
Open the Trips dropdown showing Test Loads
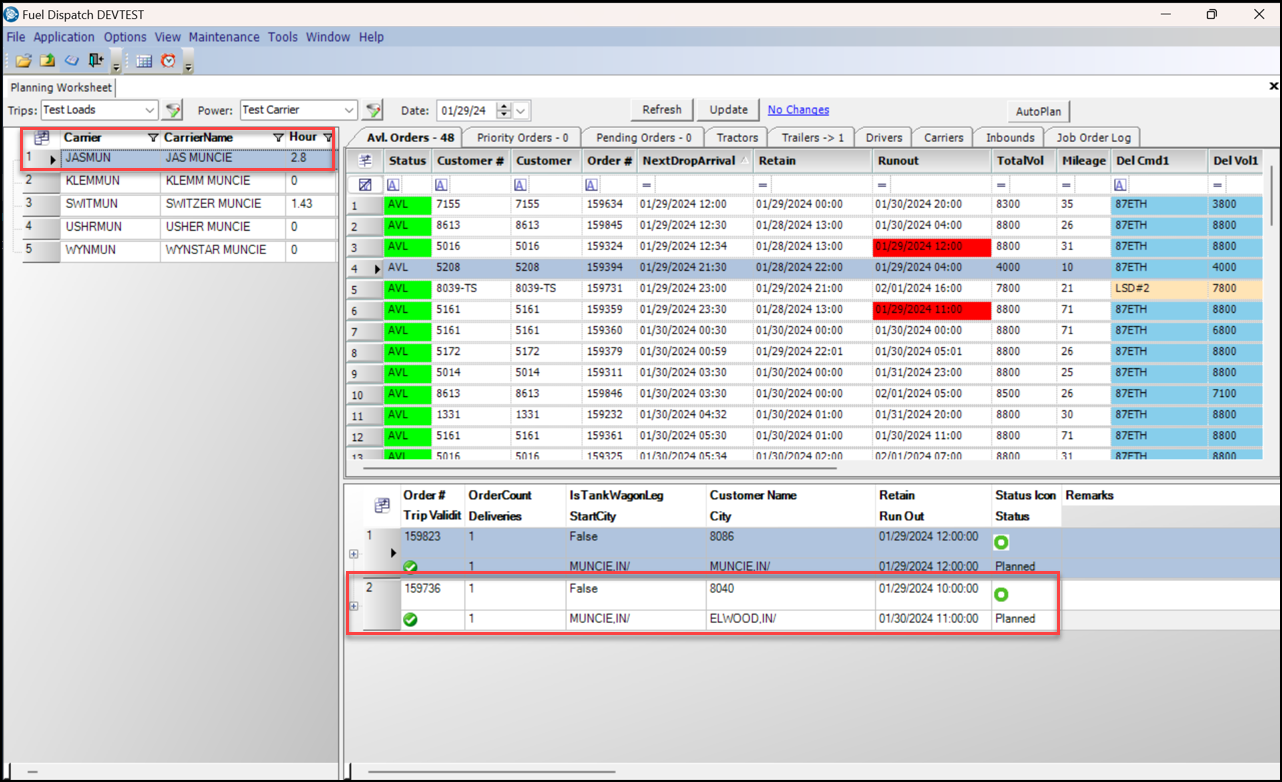pyautogui.click(x=149, y=110)
